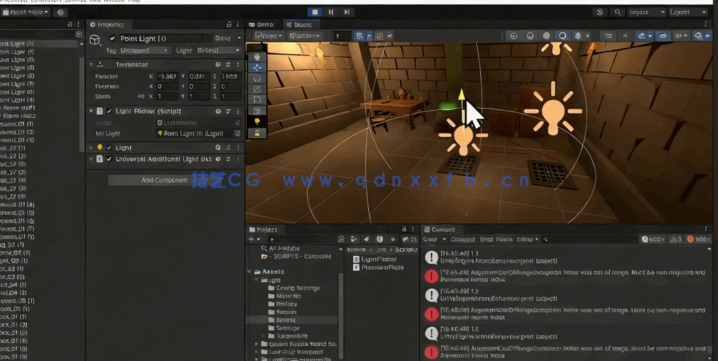Open Light component help icon

click(218, 148)
